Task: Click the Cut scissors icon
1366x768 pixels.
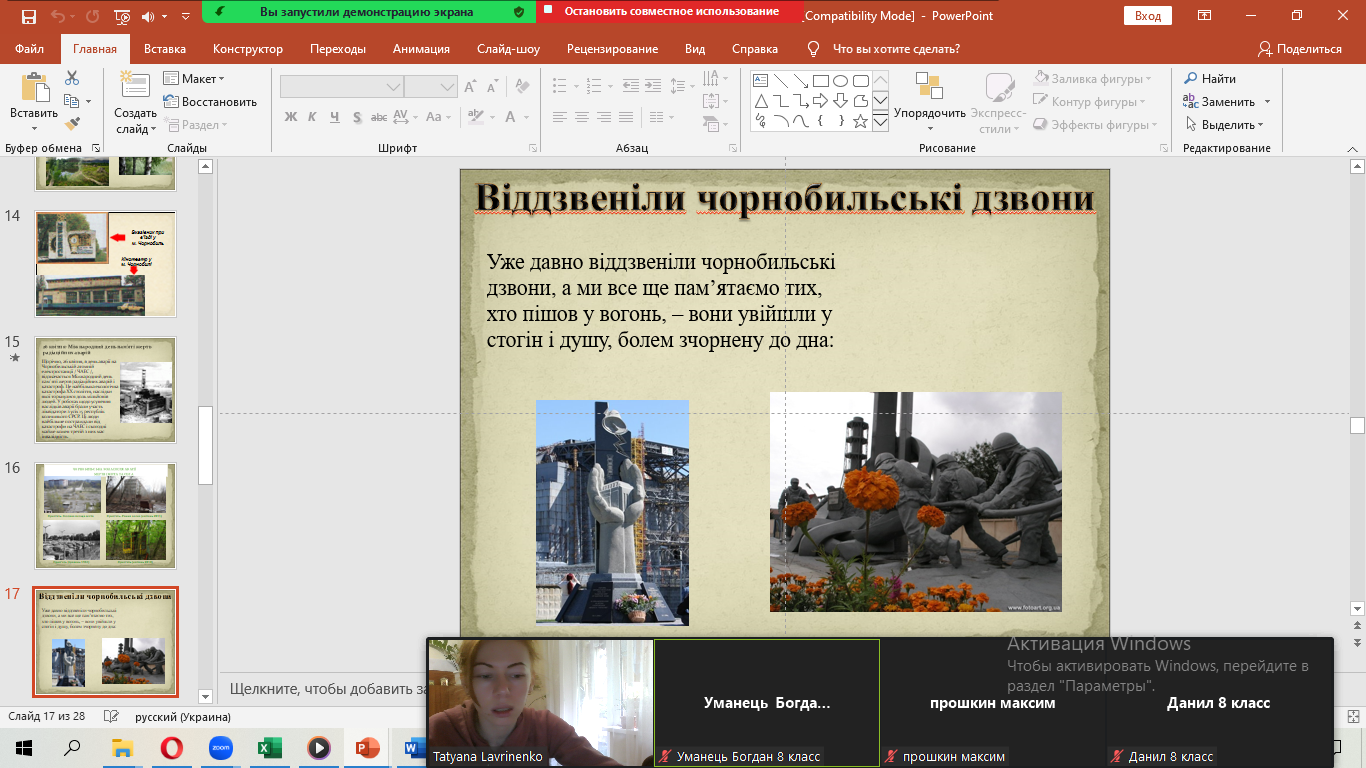Action: (x=72, y=78)
